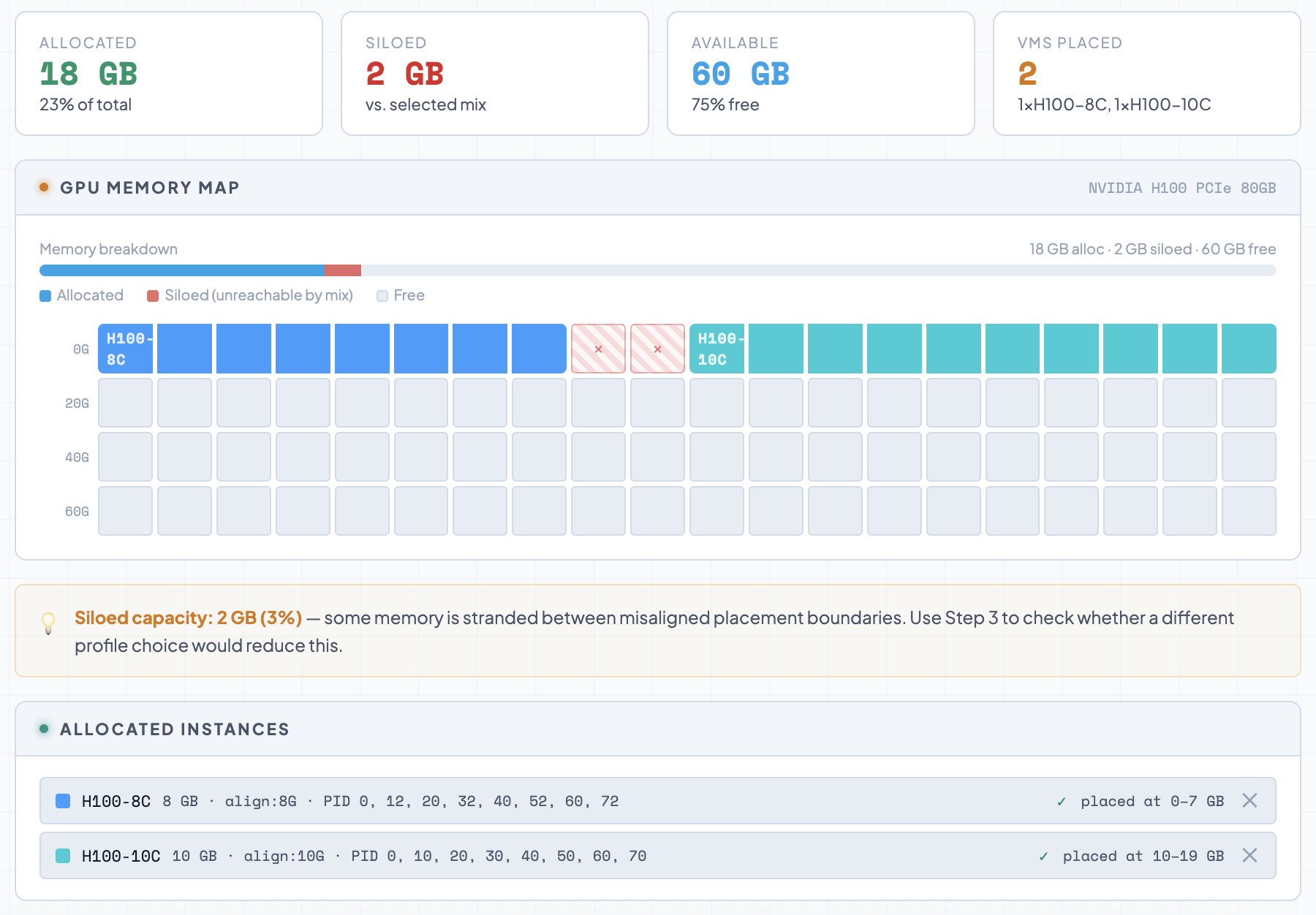1316x915 pixels.
Task: Click the teal H100-10C instance color square
Action: click(x=63, y=856)
